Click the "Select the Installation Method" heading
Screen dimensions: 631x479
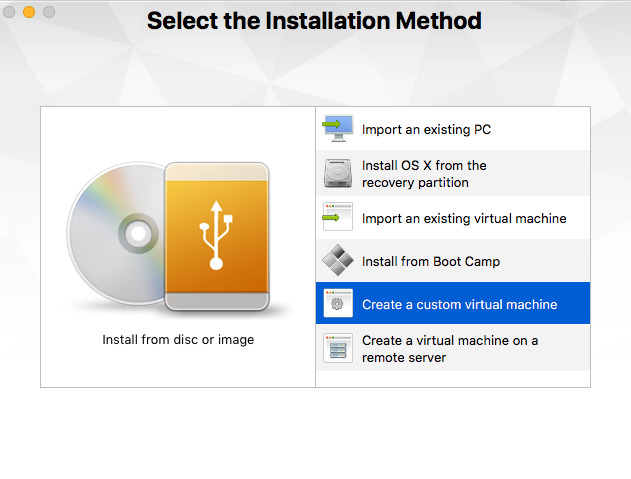click(314, 21)
